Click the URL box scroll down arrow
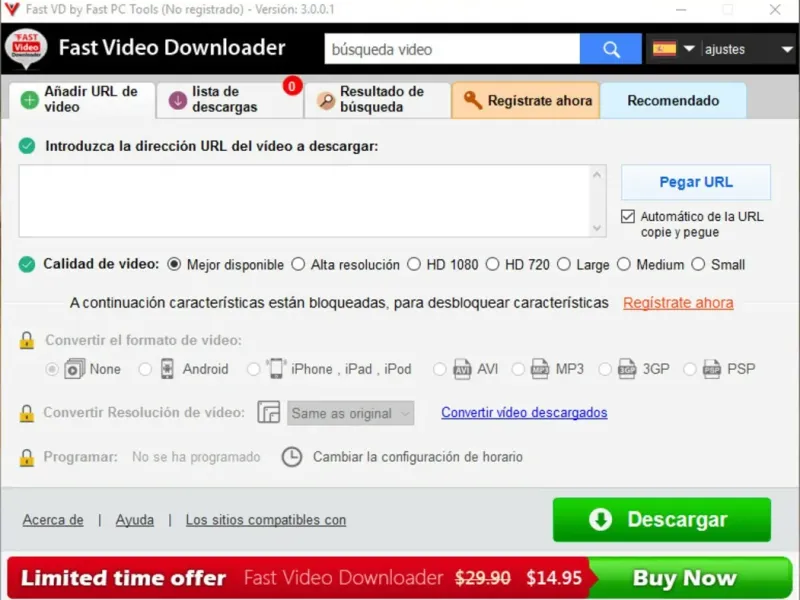This screenshot has height=600, width=800. click(x=597, y=228)
